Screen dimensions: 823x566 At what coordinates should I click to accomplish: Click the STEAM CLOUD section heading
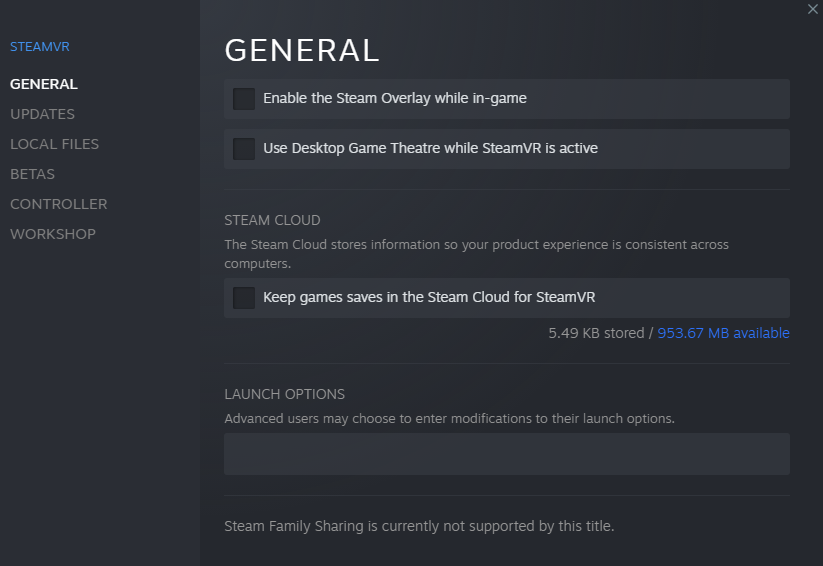(272, 220)
